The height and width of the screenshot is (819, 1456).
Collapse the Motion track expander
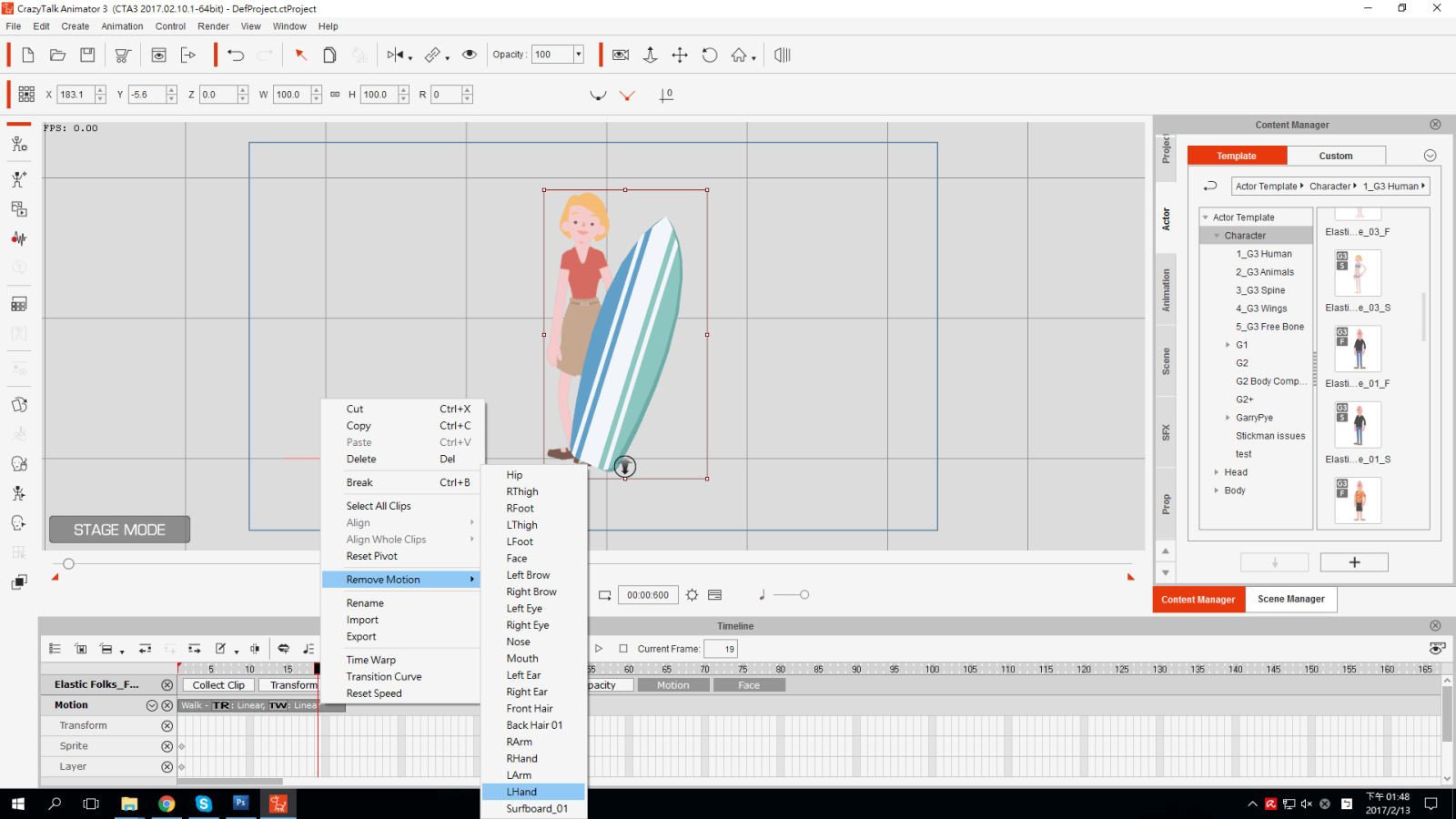click(x=152, y=705)
